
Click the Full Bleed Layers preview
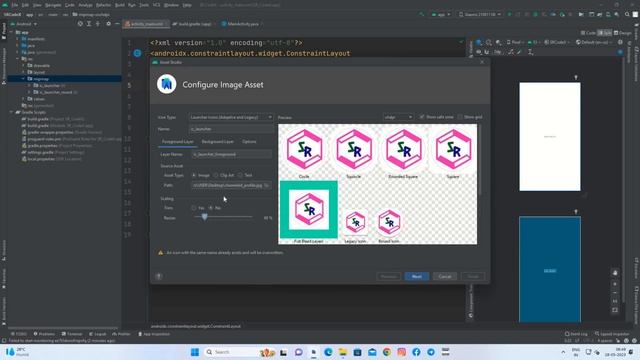point(309,209)
